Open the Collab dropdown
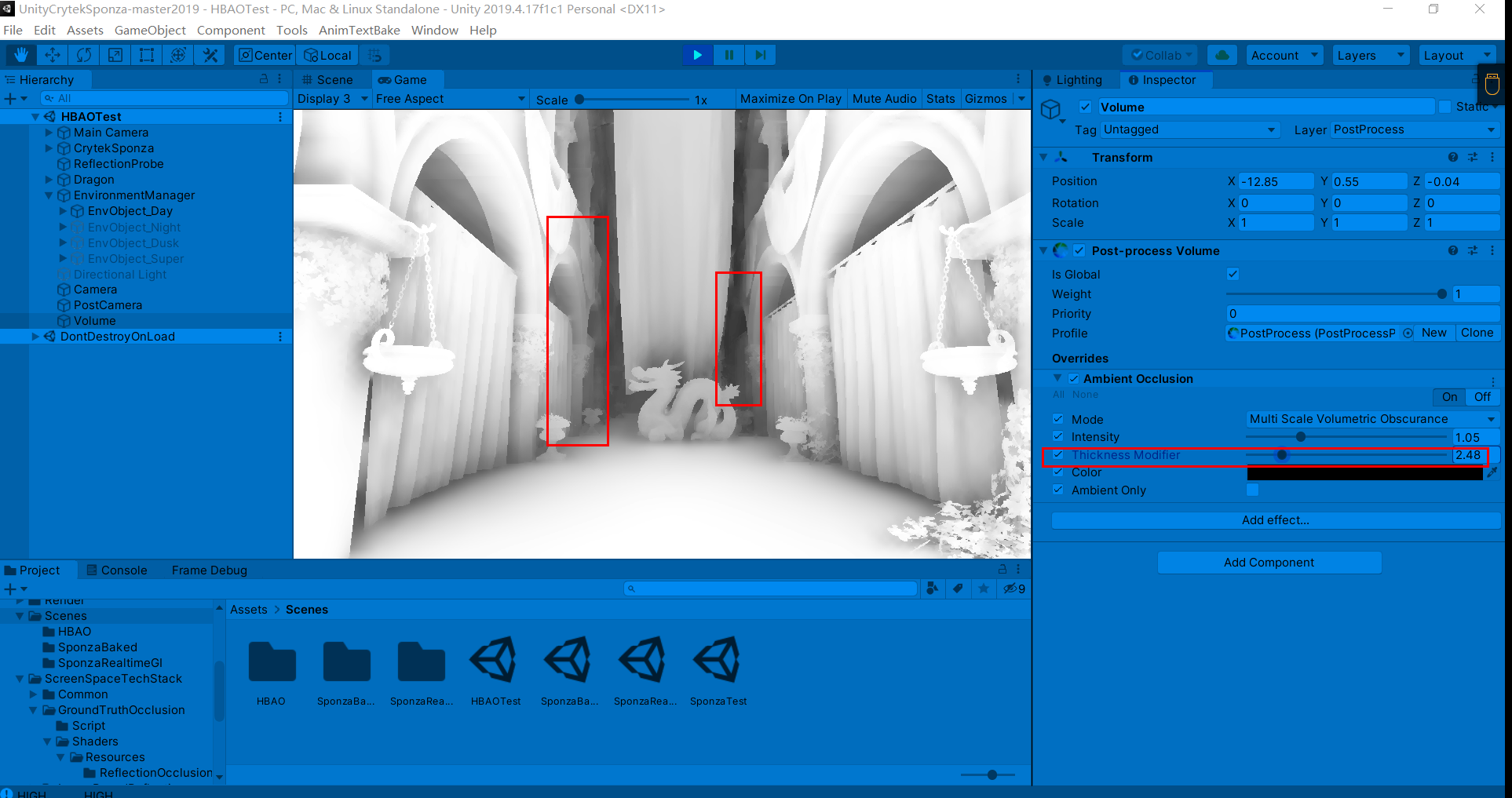This screenshot has height=798, width=1512. coord(1162,55)
